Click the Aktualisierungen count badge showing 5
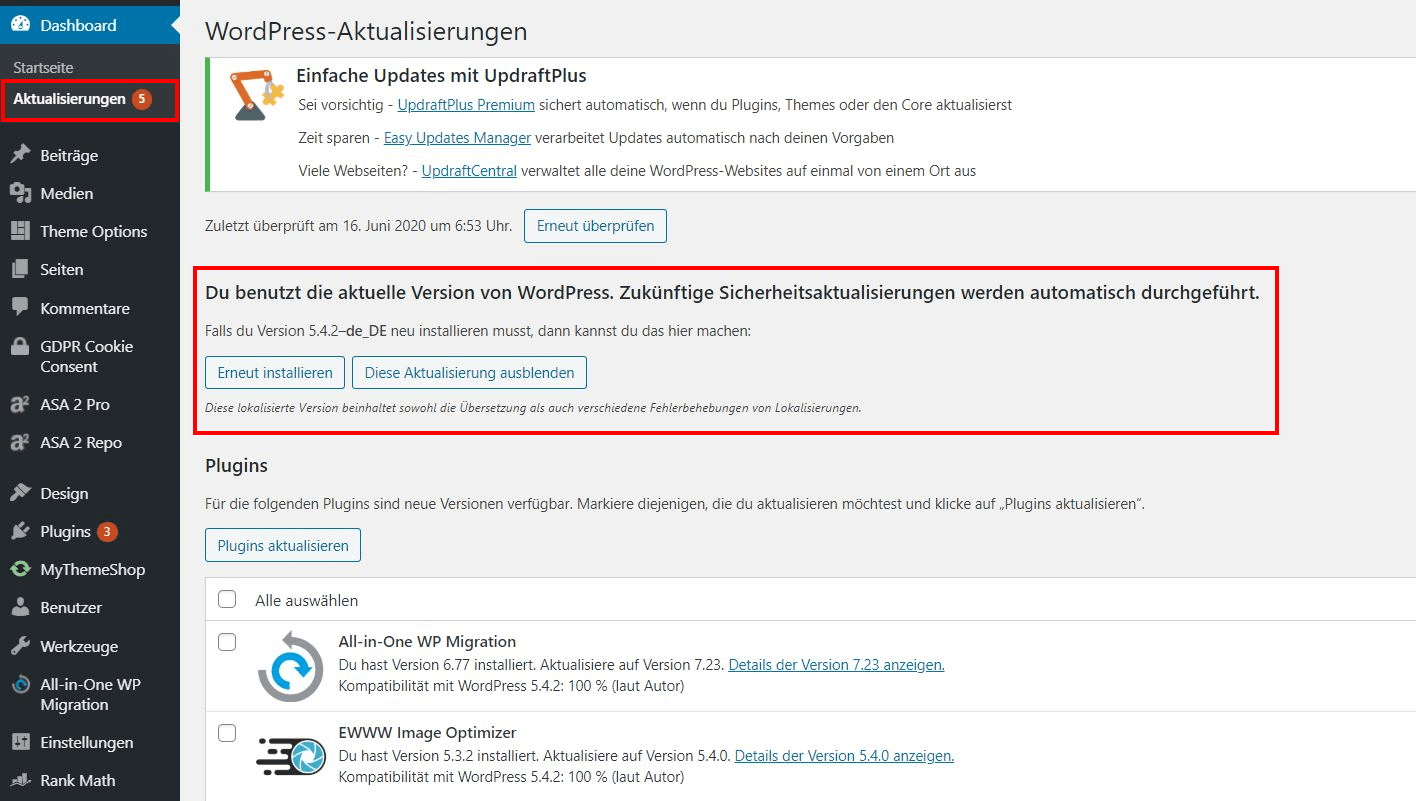Image resolution: width=1416 pixels, height=801 pixels. (x=142, y=99)
